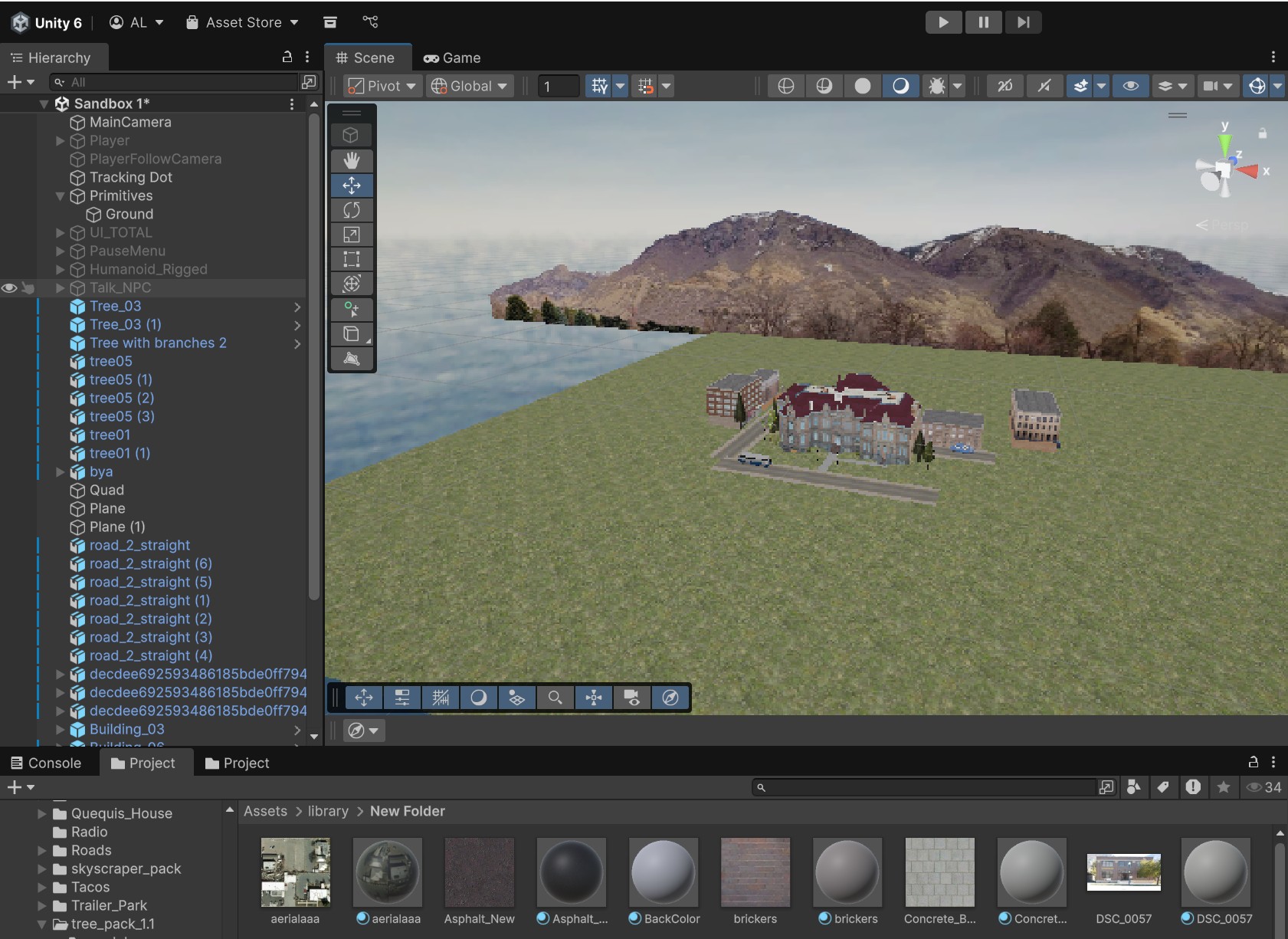Click the Hierarchy vertical scrollbar
Viewport: 1288px width, 939px height.
pos(313,356)
